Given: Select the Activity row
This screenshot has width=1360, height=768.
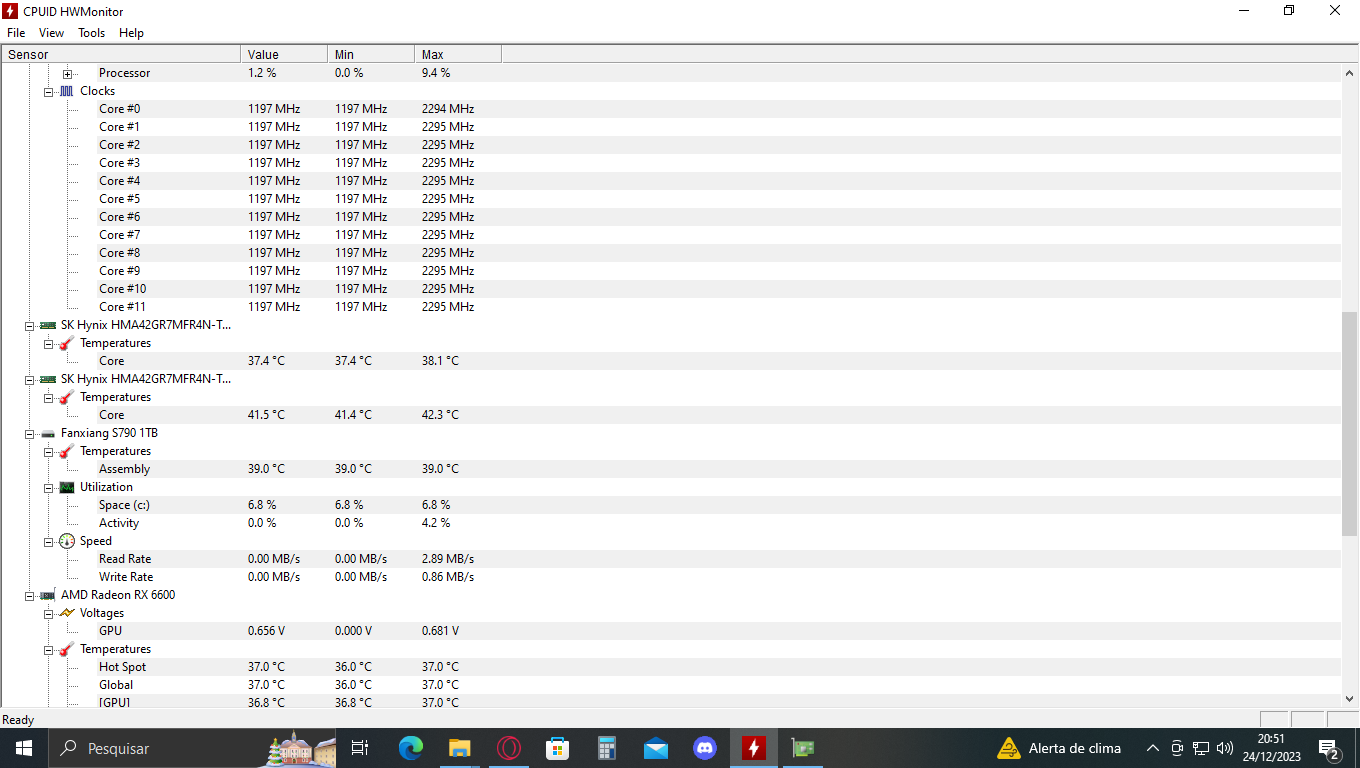Looking at the screenshot, I should click(x=671, y=523).
